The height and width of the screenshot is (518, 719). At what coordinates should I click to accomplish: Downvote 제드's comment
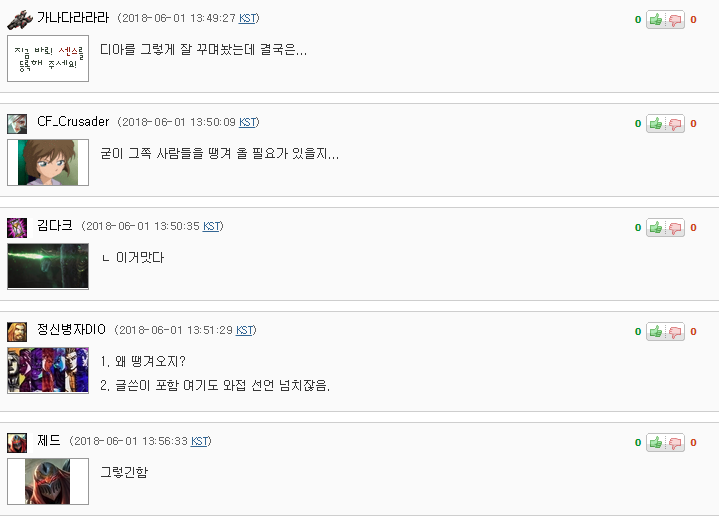(x=675, y=442)
